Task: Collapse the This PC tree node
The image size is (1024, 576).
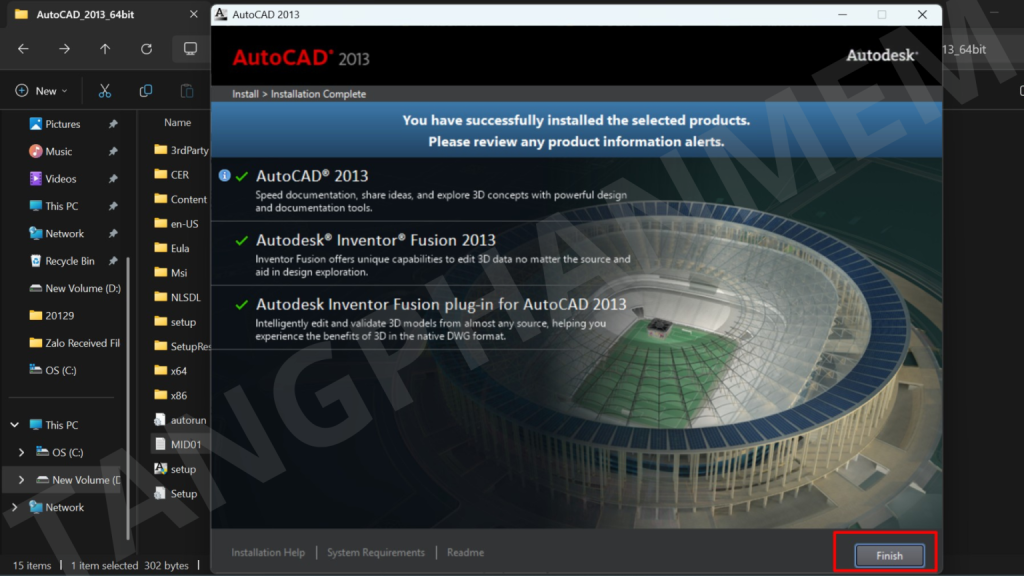Action: click(14, 424)
